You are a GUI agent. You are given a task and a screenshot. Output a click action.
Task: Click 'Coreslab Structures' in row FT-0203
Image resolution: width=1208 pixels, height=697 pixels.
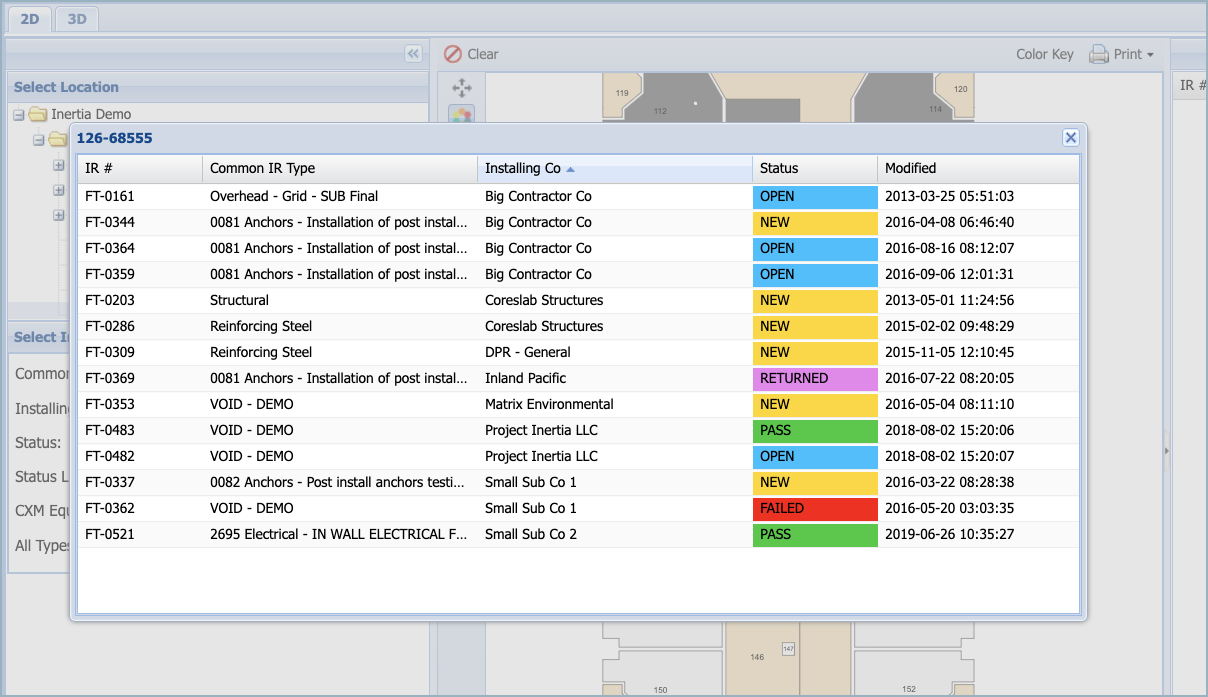click(x=544, y=300)
